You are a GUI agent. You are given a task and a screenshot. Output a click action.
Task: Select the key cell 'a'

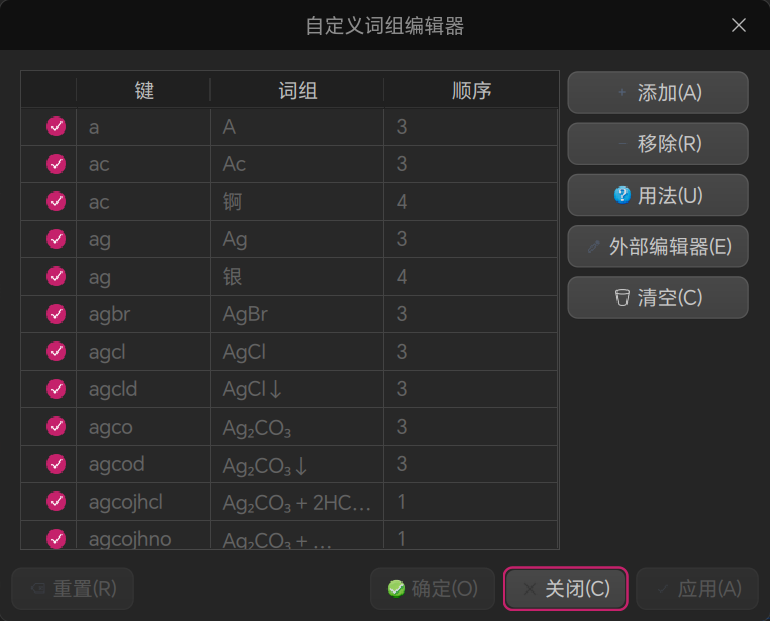click(143, 127)
